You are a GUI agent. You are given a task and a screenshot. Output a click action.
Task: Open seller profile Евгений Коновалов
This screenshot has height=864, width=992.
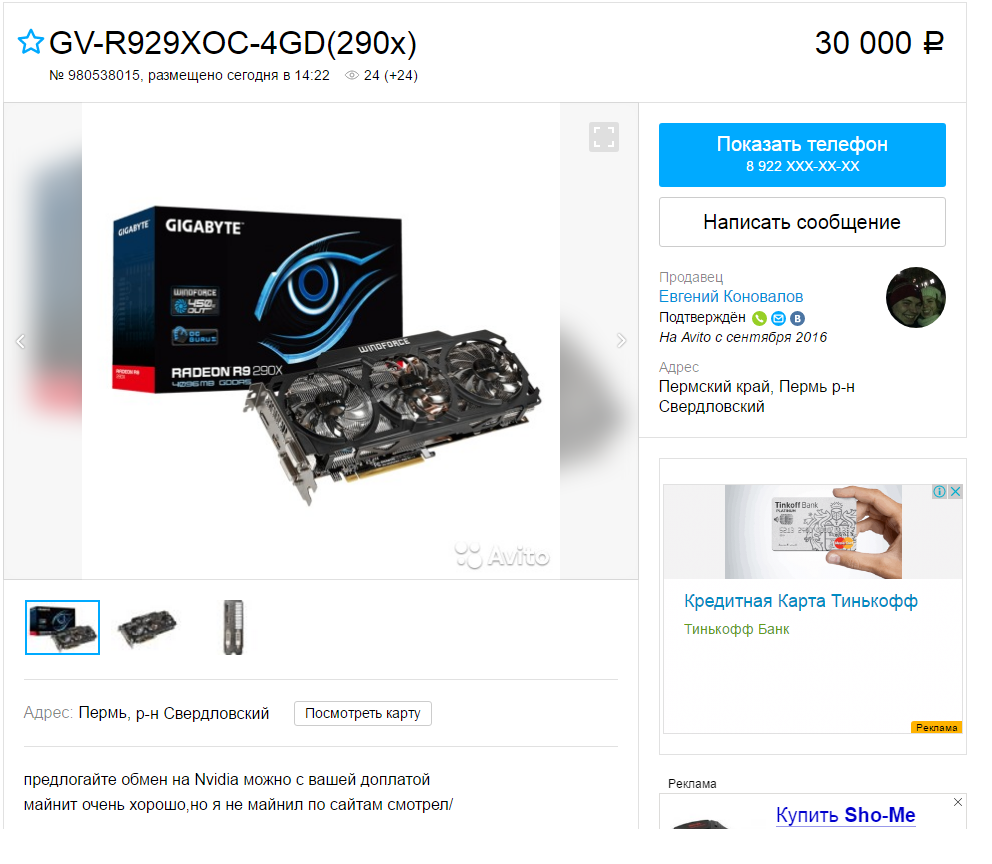[x=731, y=296]
